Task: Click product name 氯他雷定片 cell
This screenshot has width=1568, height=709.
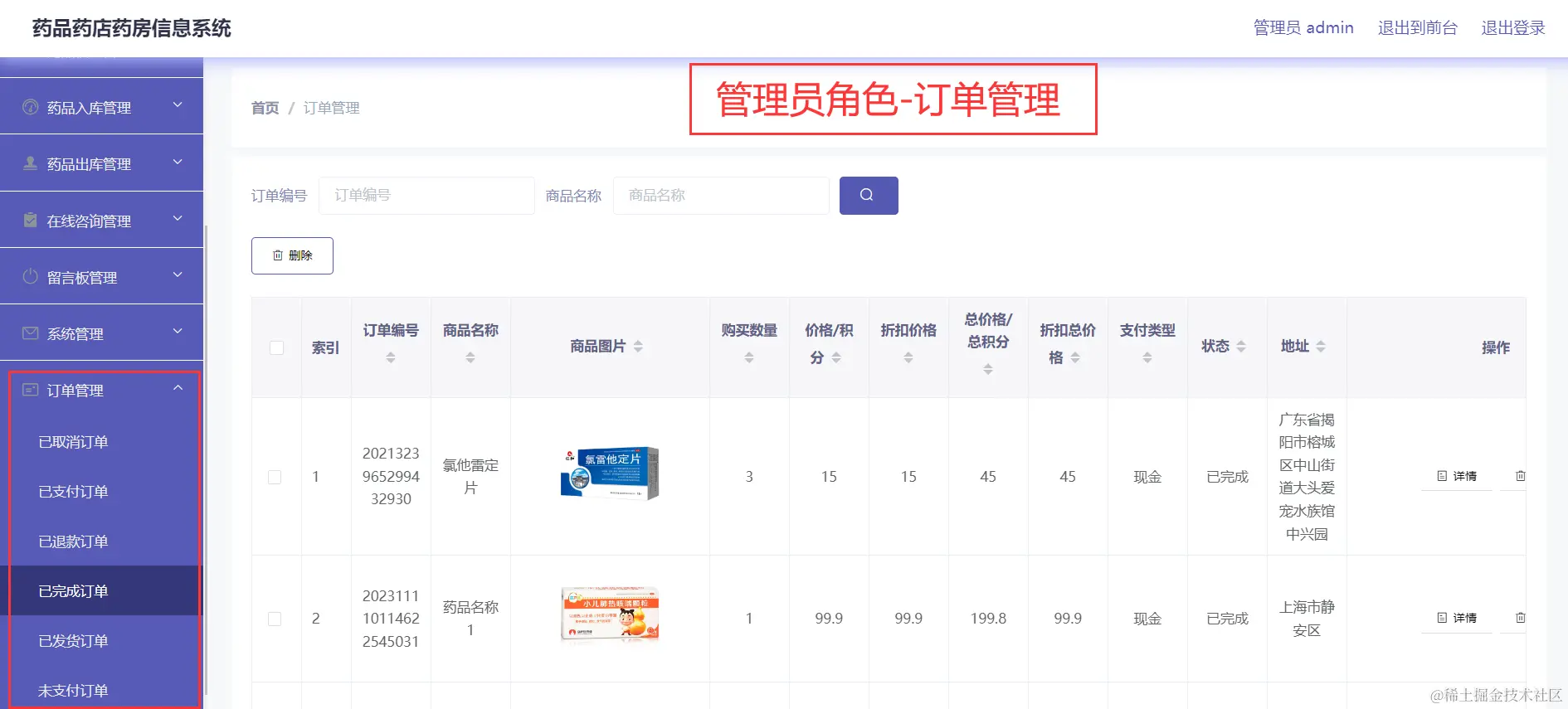Action: [x=470, y=476]
